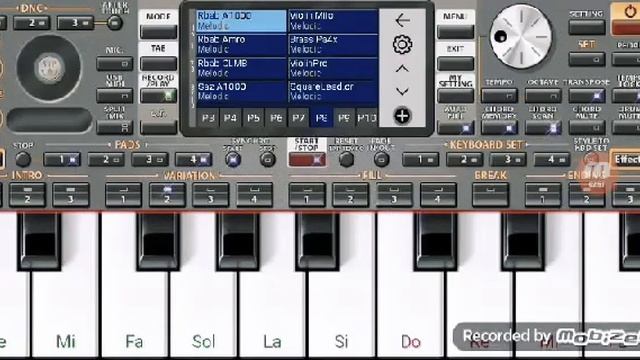Viewport: 640px width, 360px height.
Task: Click the TAB button below MODE
Action: [x=158, y=63]
